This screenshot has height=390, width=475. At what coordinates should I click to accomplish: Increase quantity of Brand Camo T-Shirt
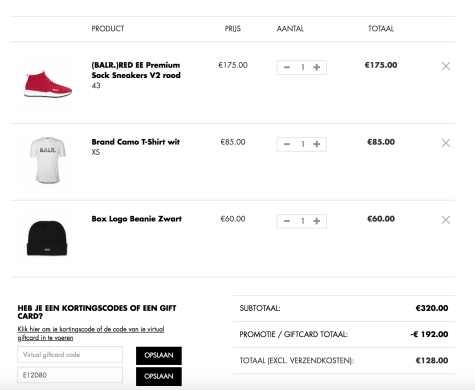pos(317,144)
